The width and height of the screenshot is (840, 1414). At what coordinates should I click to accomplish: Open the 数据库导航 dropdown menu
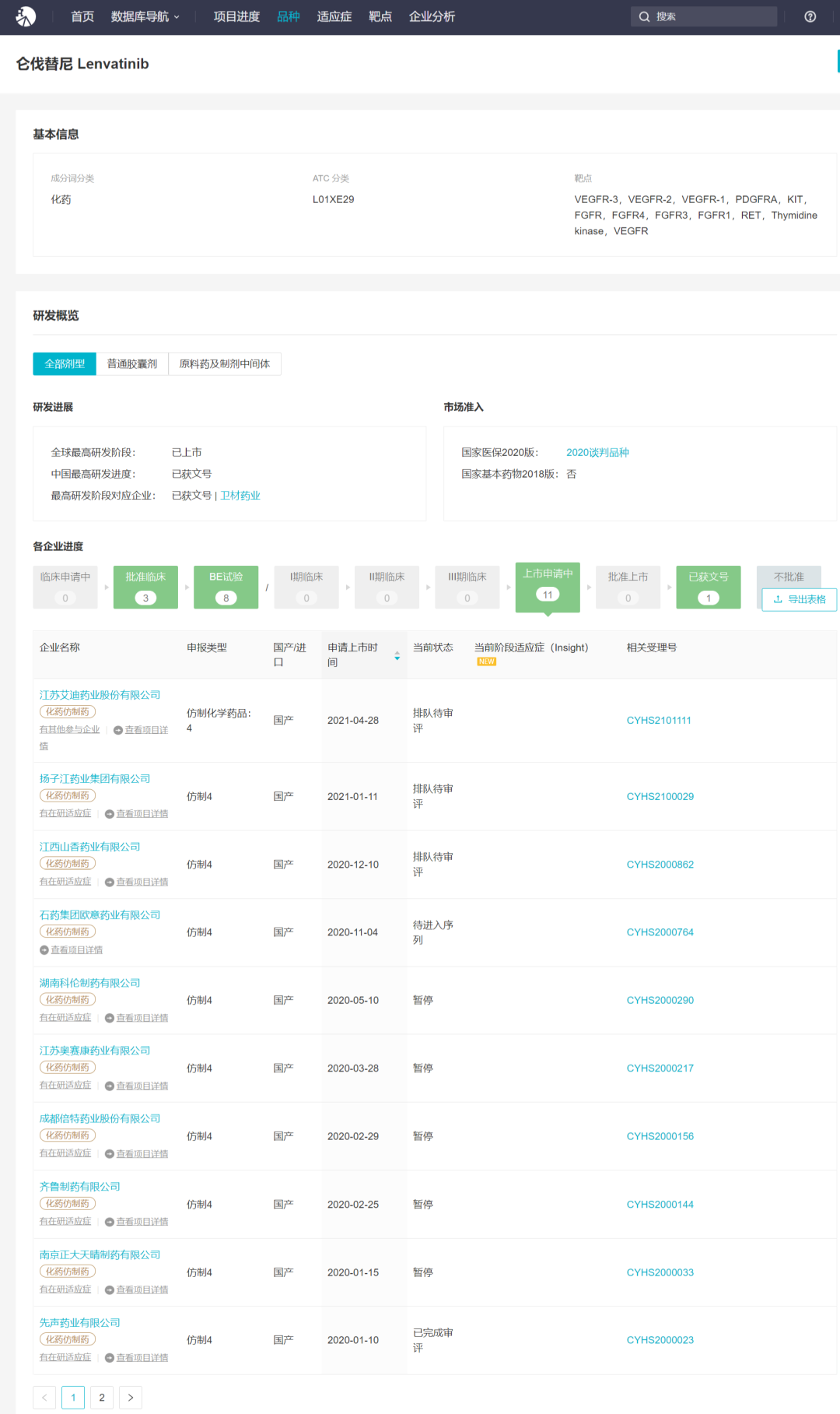point(145,16)
